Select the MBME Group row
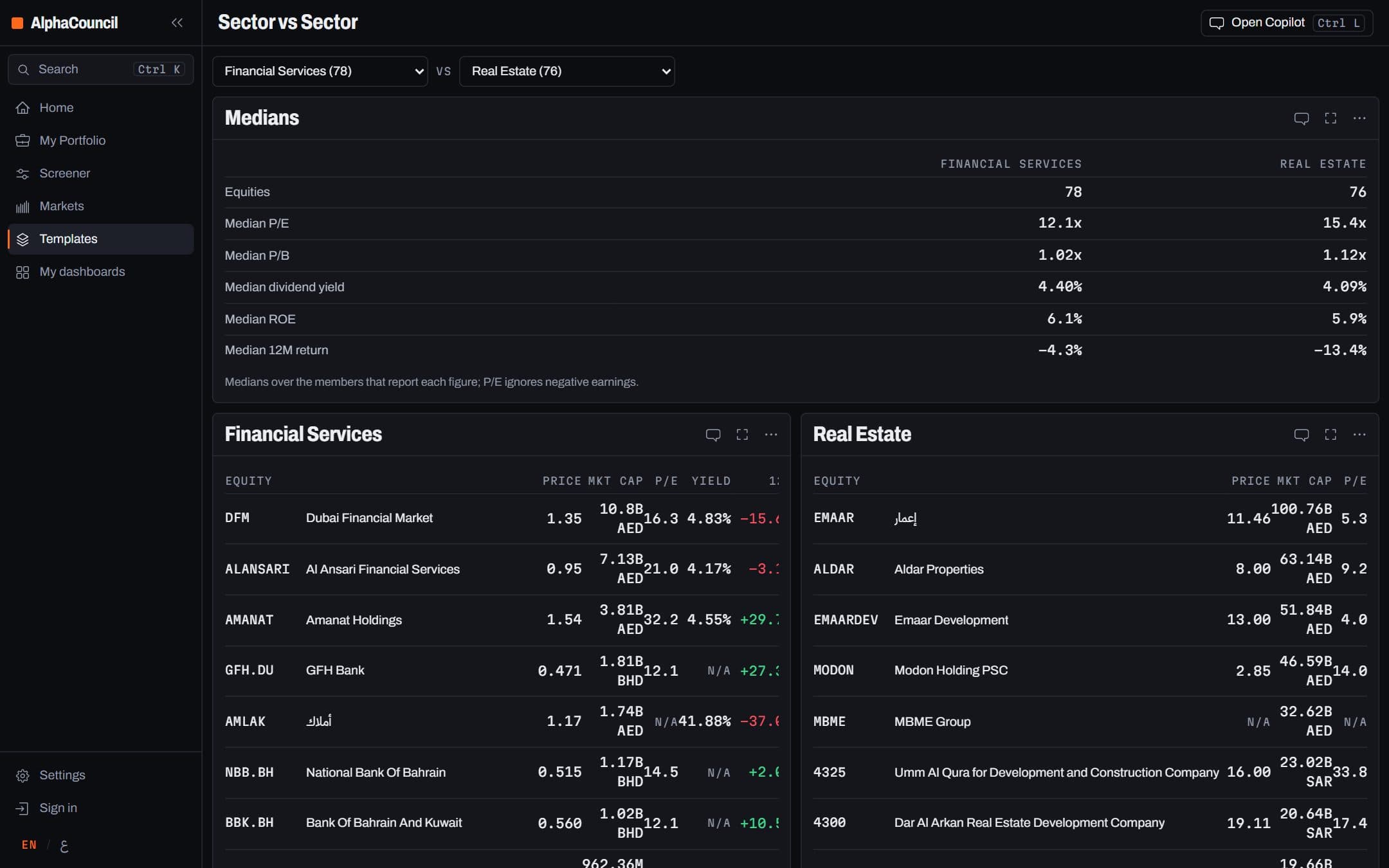1389x868 pixels. point(1090,722)
